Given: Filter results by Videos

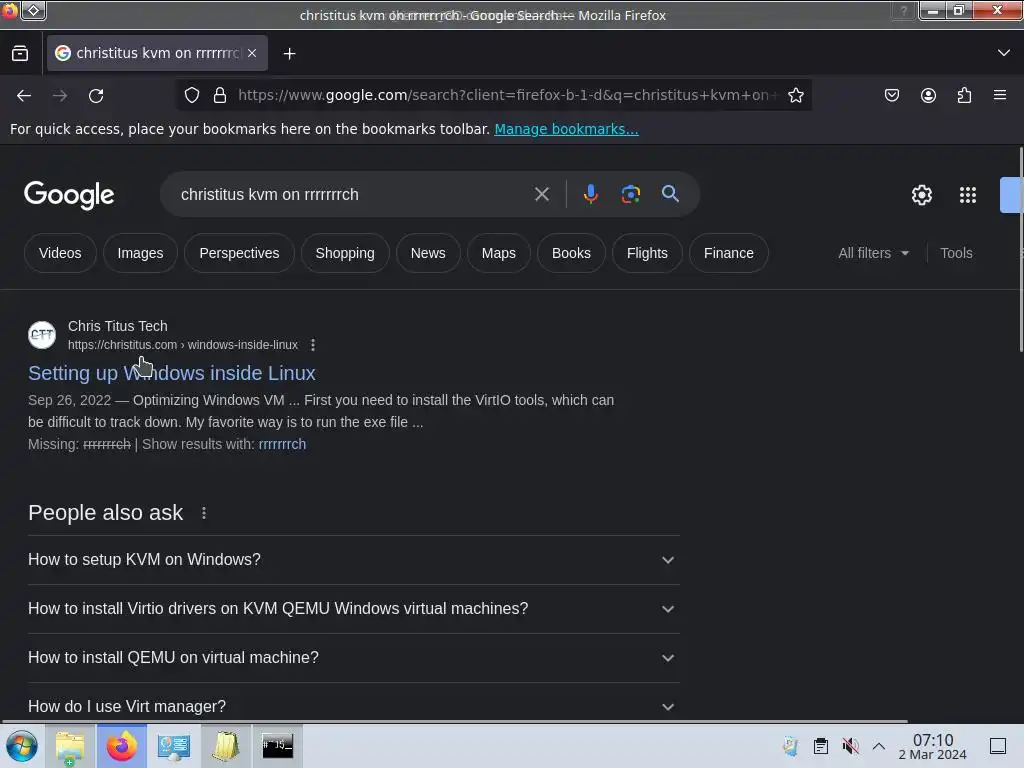Looking at the screenshot, I should [x=60, y=253].
